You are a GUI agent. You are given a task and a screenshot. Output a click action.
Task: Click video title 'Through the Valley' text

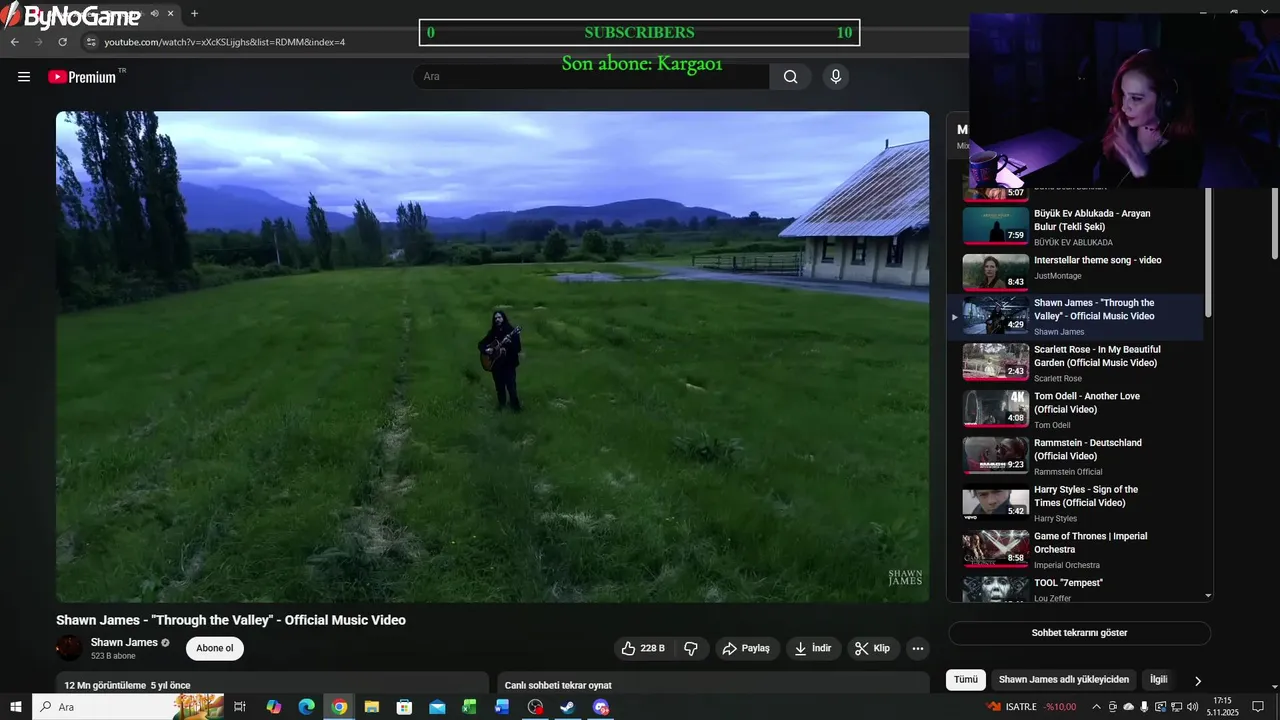(x=231, y=620)
